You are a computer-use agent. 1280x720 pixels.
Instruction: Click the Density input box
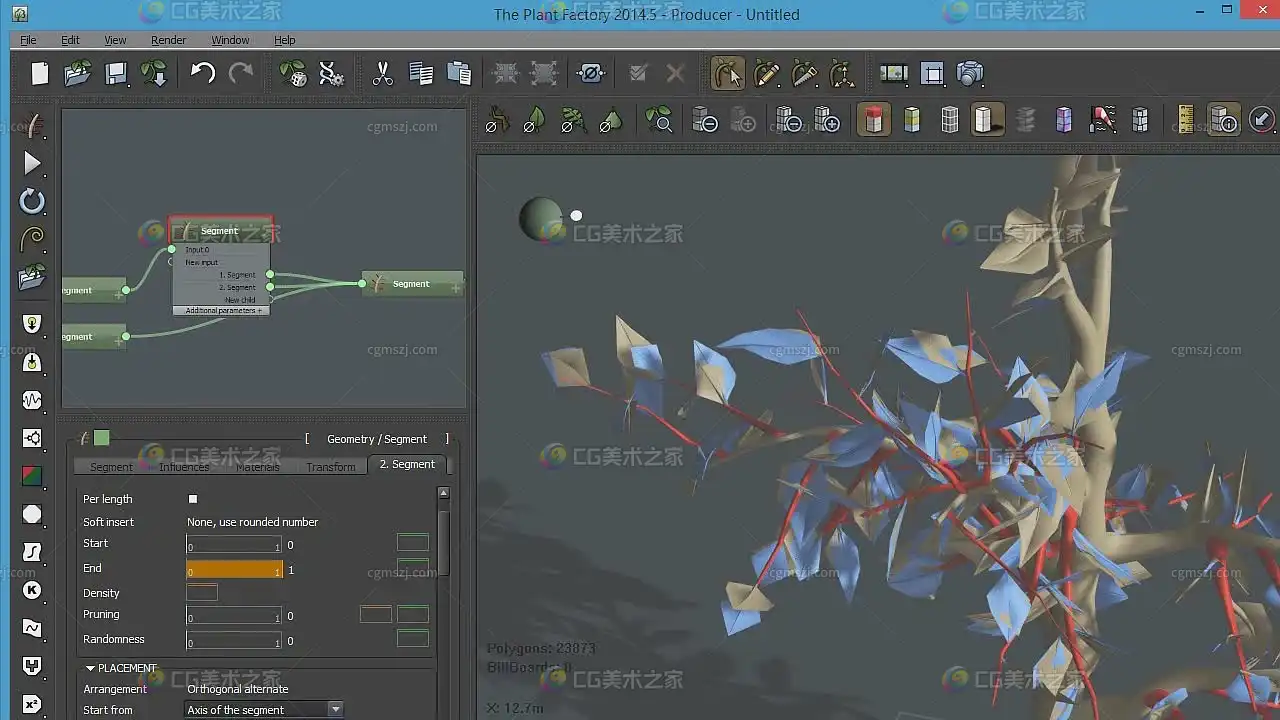201,593
